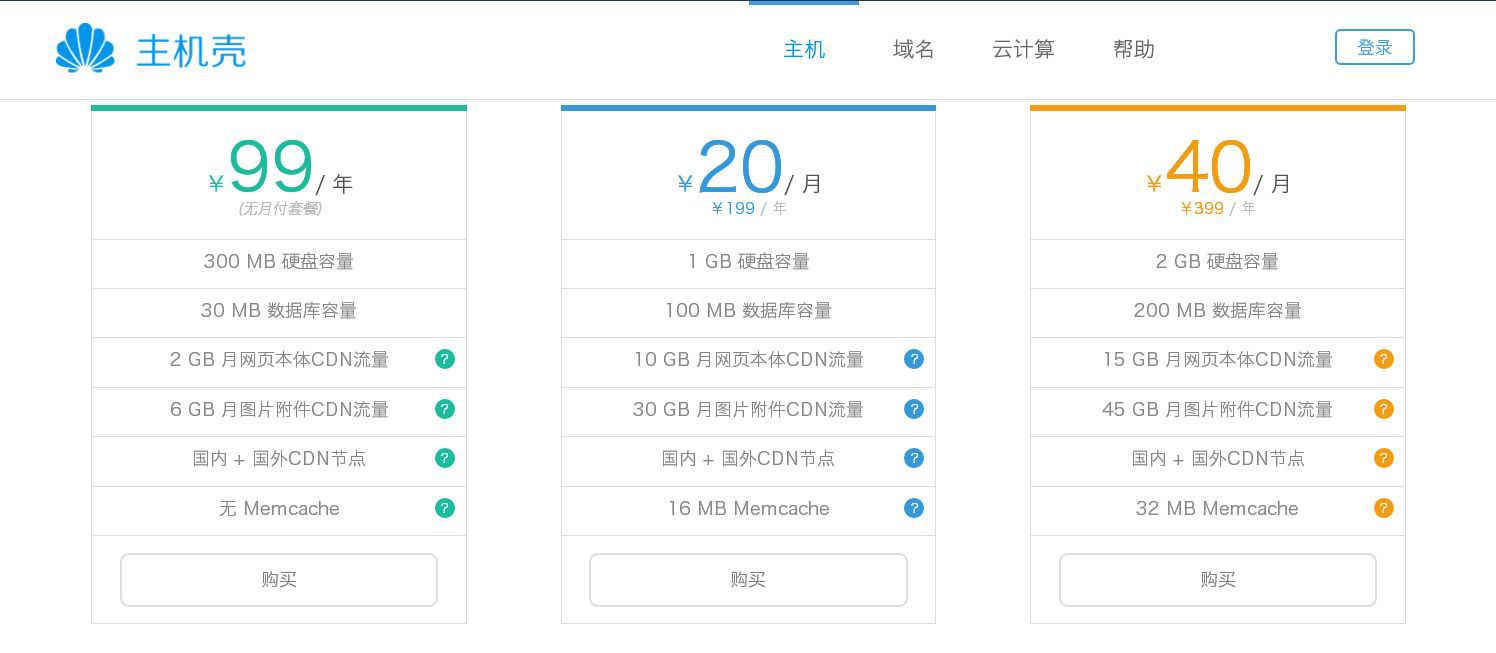Click the ¥199 yearly price text
The width and height of the screenshot is (1496, 653).
(x=733, y=208)
